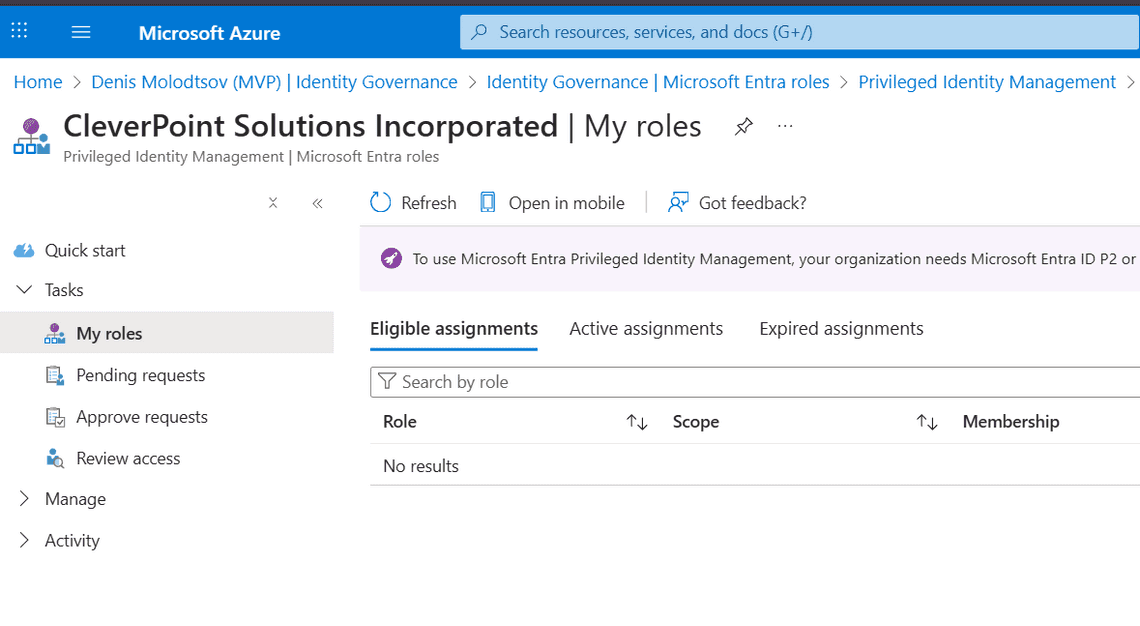The width and height of the screenshot is (1140, 626).
Task: Close the sidebar search with X icon
Action: 273,203
